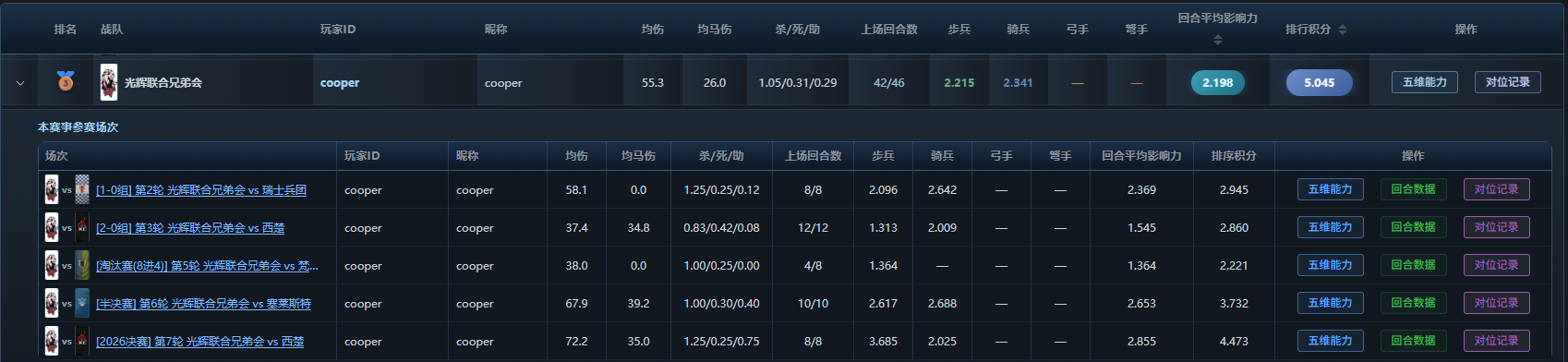Image resolution: width=1568 pixels, height=362 pixels.
Task: Click the green 2.215 infantry value
Action: pos(959,83)
